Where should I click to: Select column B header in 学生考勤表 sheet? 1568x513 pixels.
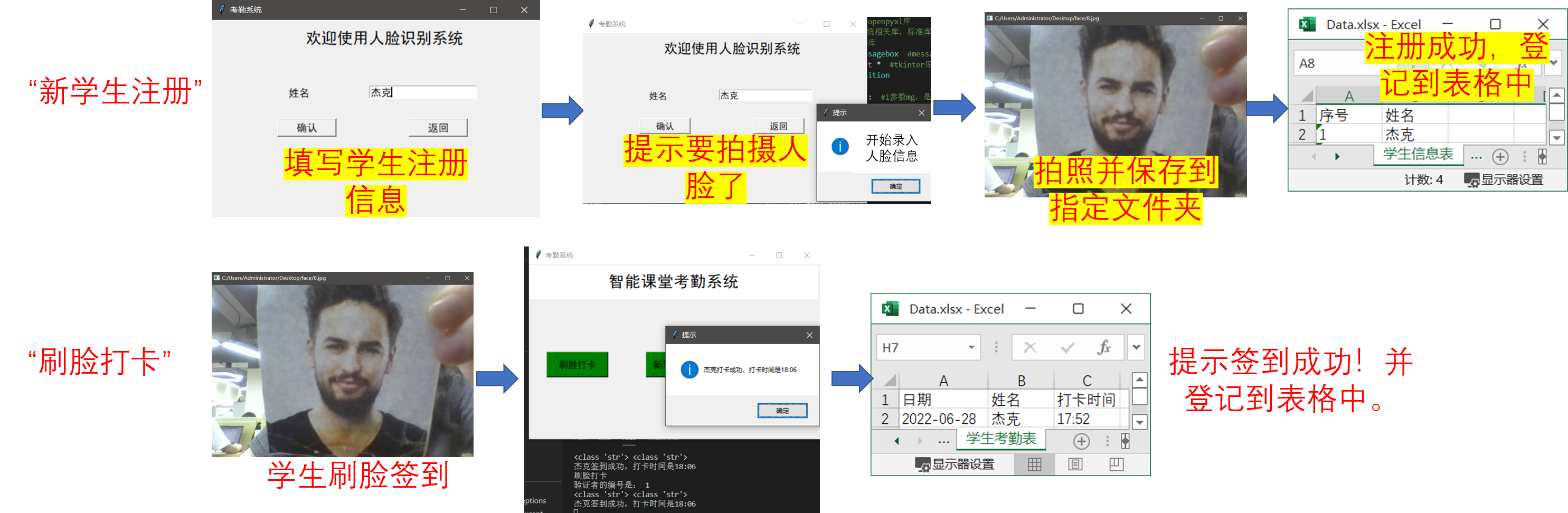pos(1022,381)
